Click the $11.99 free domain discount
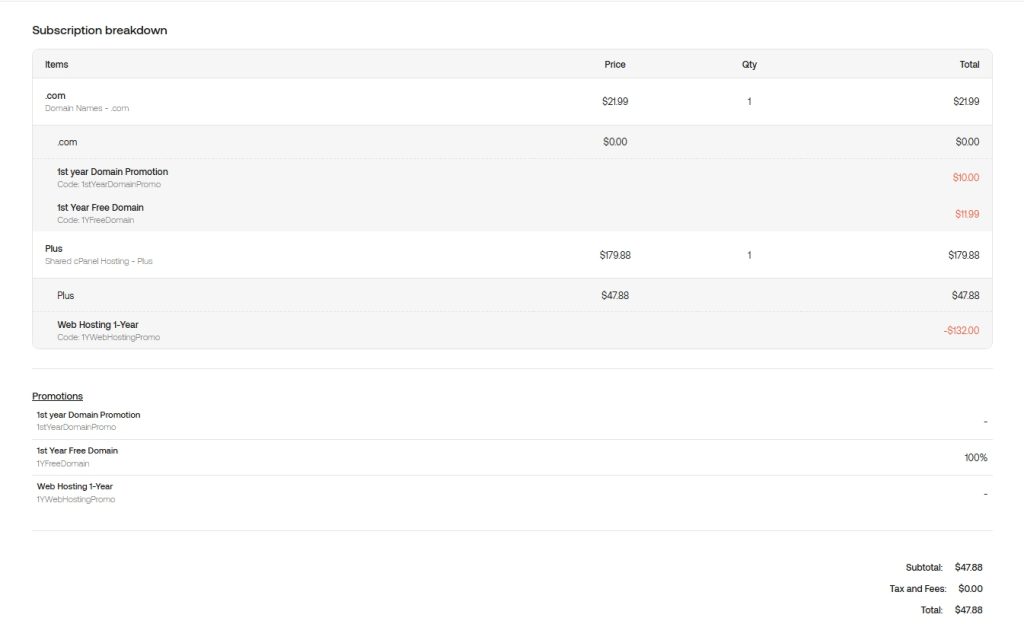Screen dimensions: 1024x624 click(967, 214)
